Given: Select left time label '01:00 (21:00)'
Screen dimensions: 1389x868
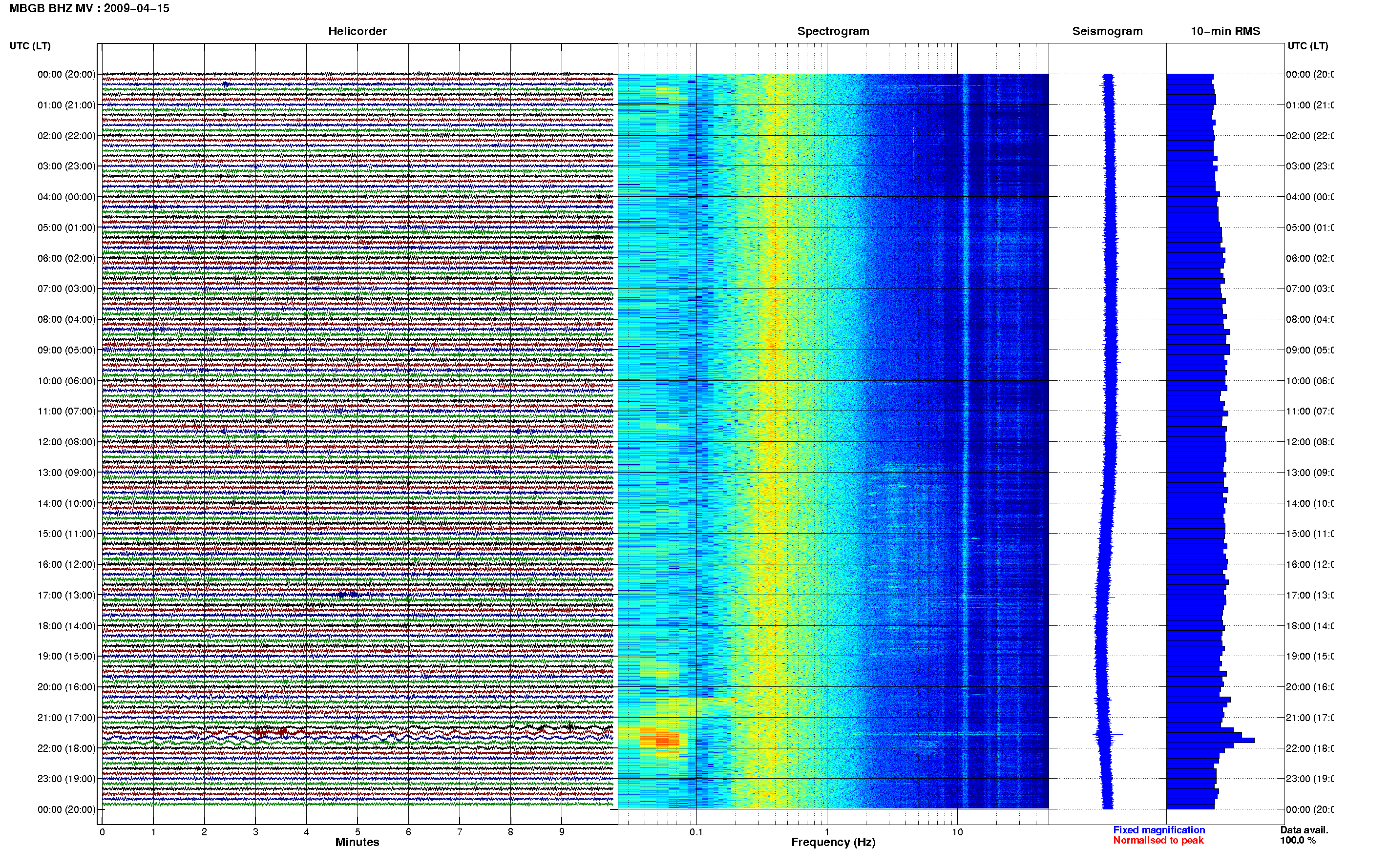Looking at the screenshot, I should pyautogui.click(x=66, y=105).
